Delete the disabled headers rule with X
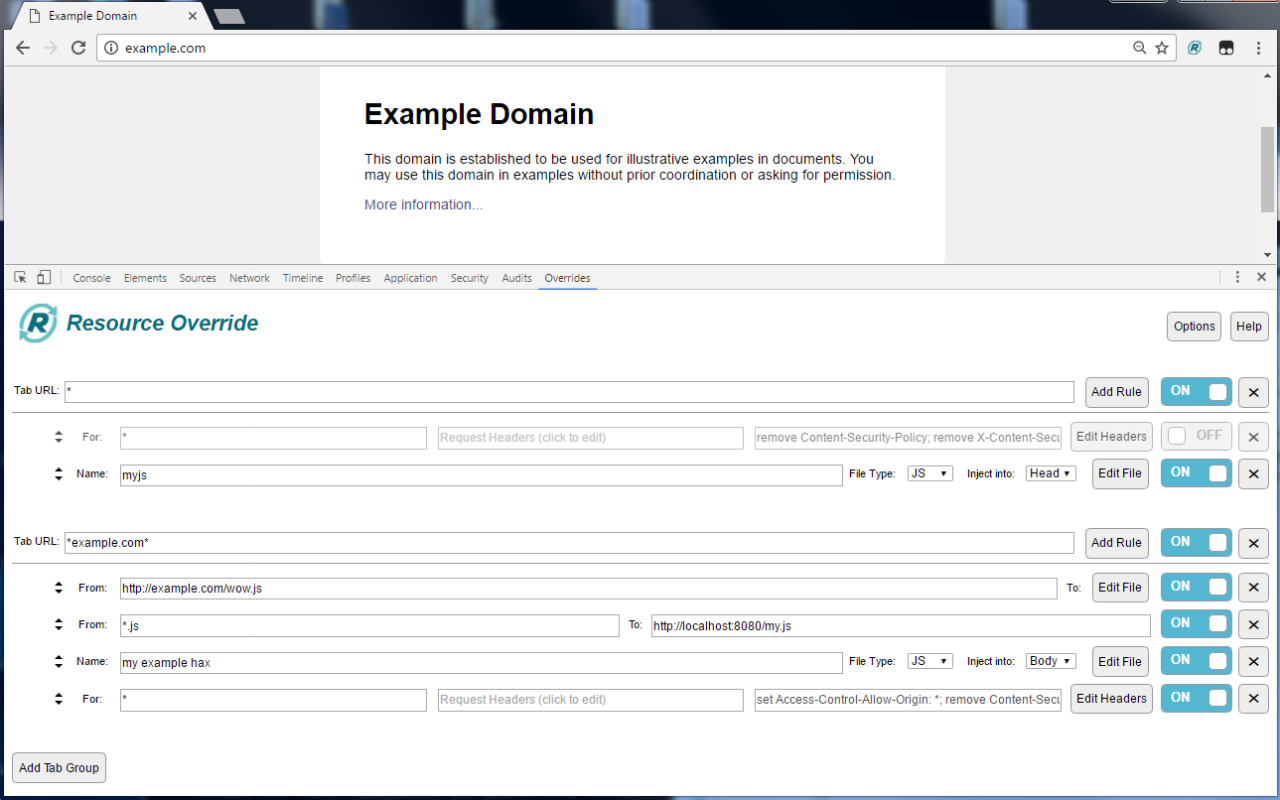Viewport: 1280px width, 800px height. (1253, 437)
